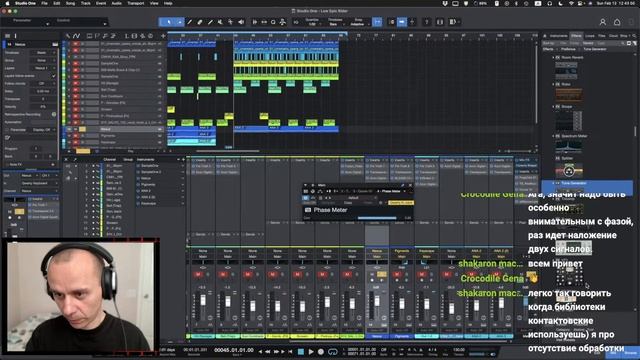The image size is (640, 360).
Task: Expand the Spectrum Meter effect entry
Action: [553, 136]
